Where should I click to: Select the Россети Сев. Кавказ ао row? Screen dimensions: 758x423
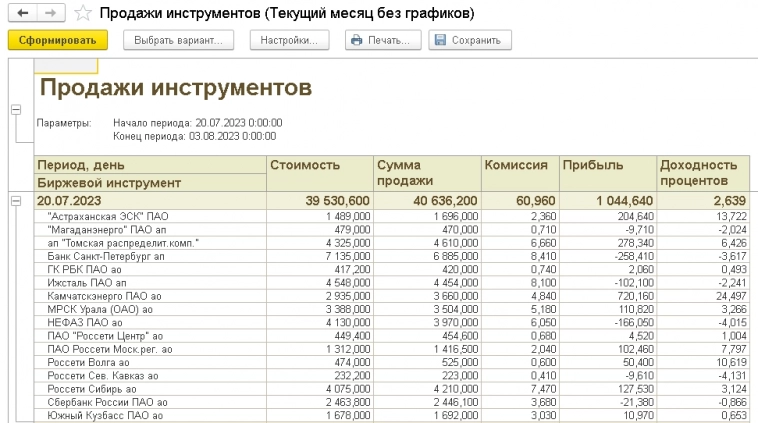(x=392, y=376)
